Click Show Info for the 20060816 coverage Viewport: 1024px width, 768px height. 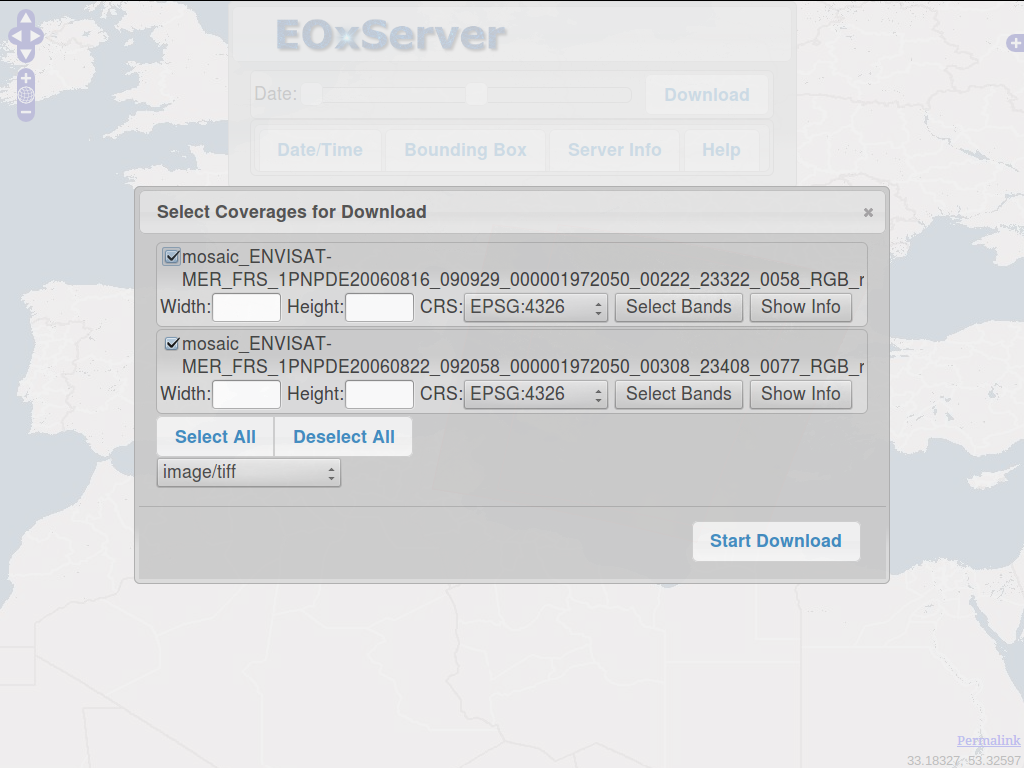[801, 307]
